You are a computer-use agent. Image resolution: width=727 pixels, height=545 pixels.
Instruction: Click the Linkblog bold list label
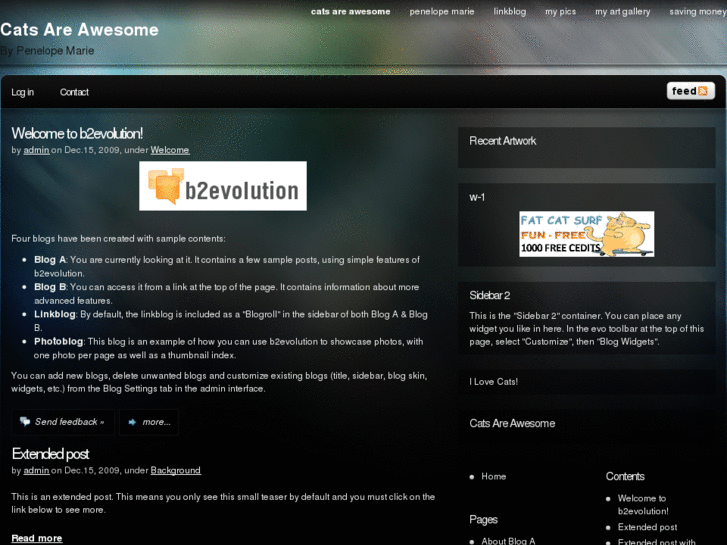point(55,314)
